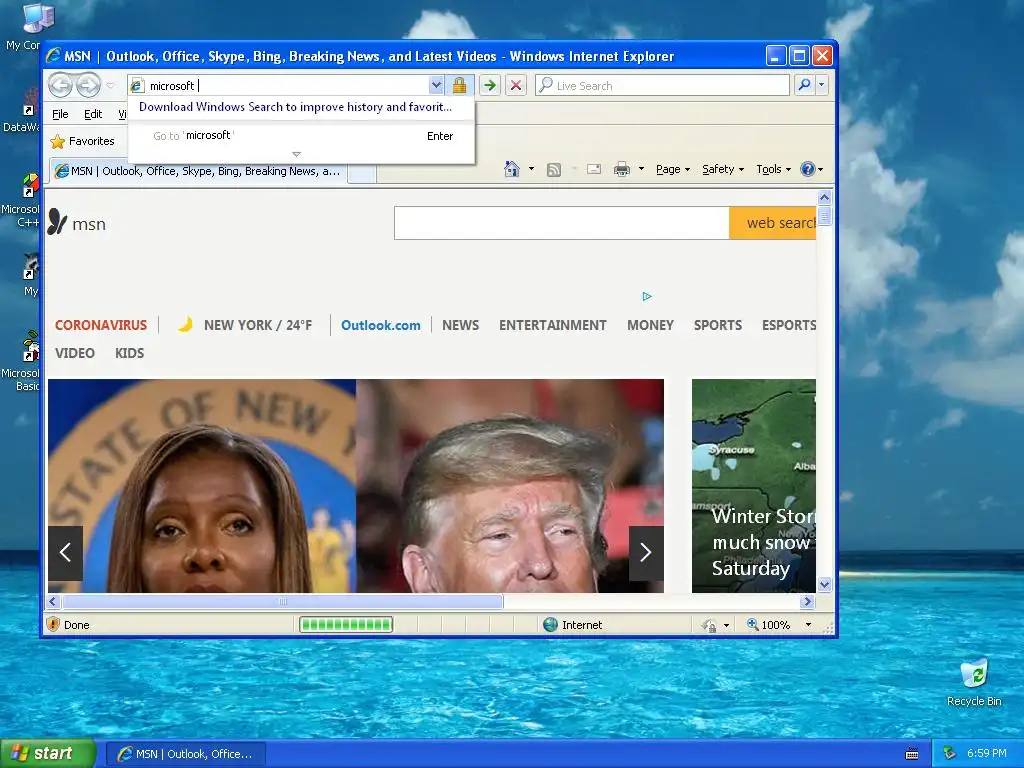Click the red Stop button
The image size is (1024, 768).
tap(516, 85)
